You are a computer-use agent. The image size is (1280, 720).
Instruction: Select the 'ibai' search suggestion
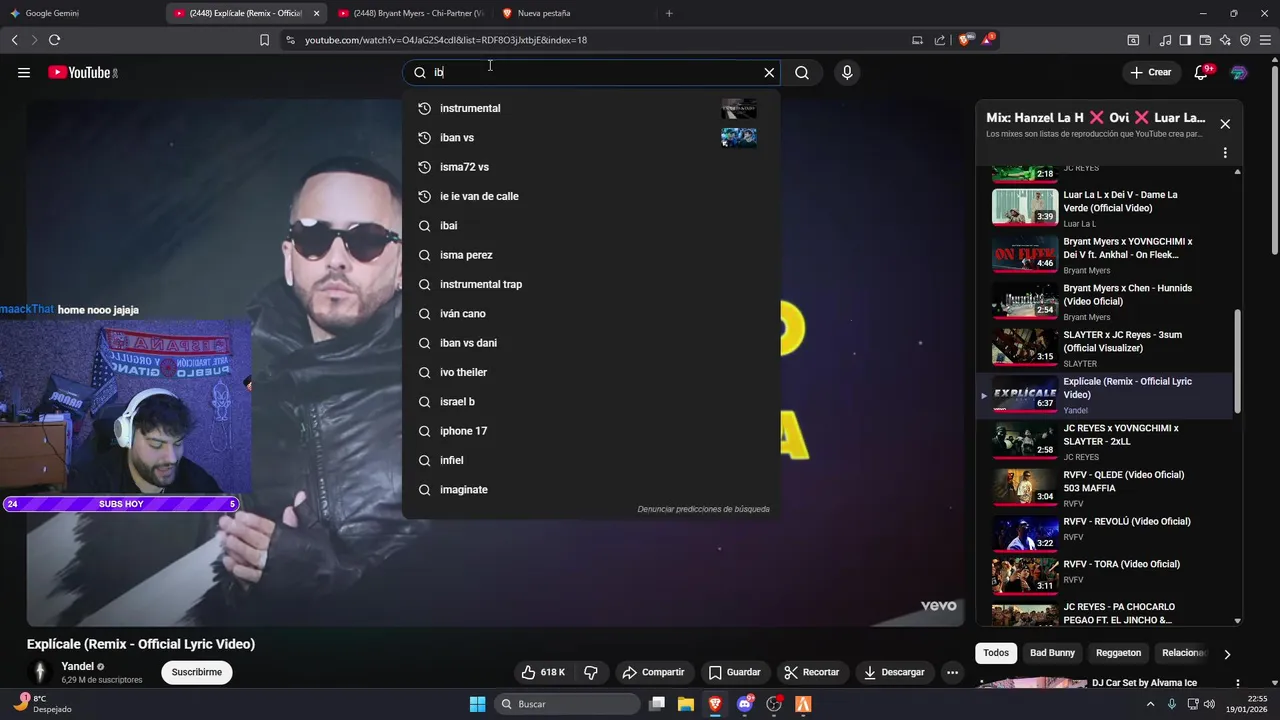[x=590, y=225]
